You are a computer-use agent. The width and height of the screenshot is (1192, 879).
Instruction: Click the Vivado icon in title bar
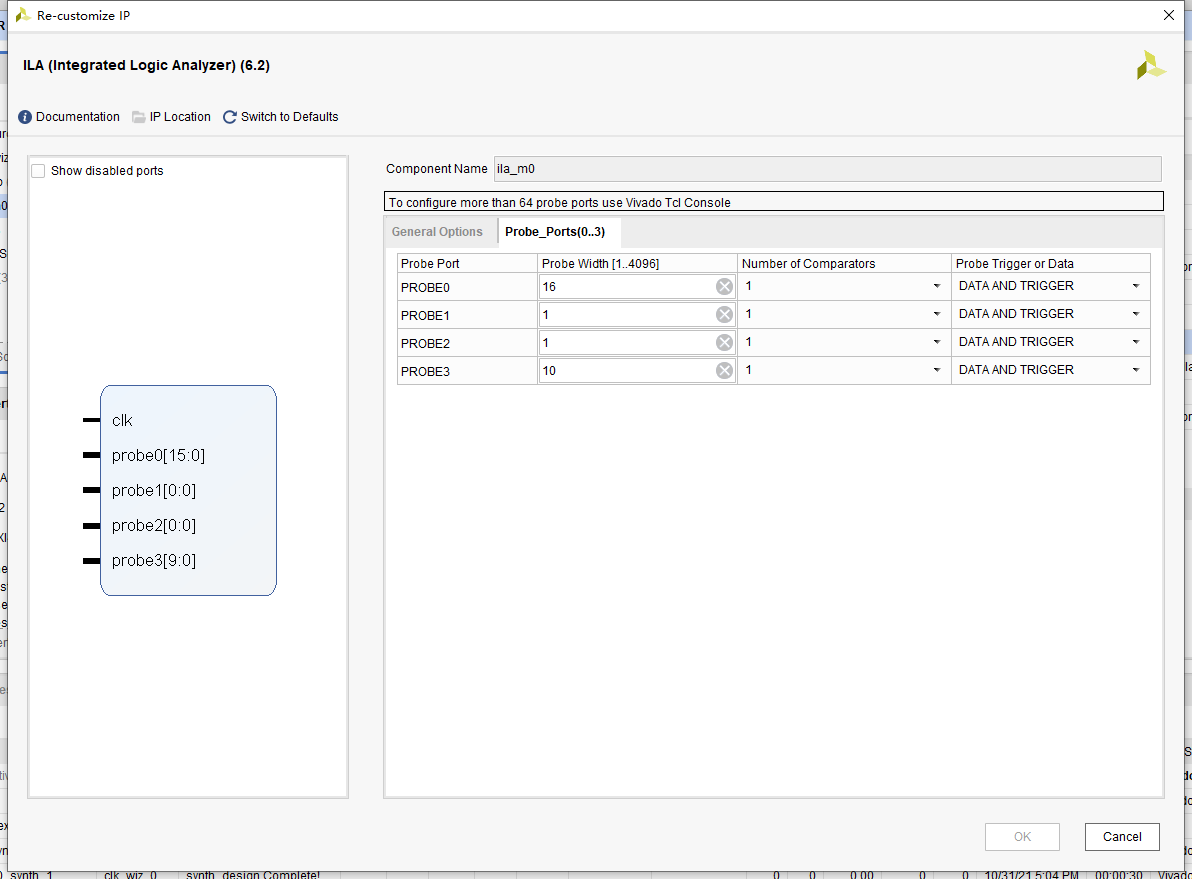tap(23, 15)
